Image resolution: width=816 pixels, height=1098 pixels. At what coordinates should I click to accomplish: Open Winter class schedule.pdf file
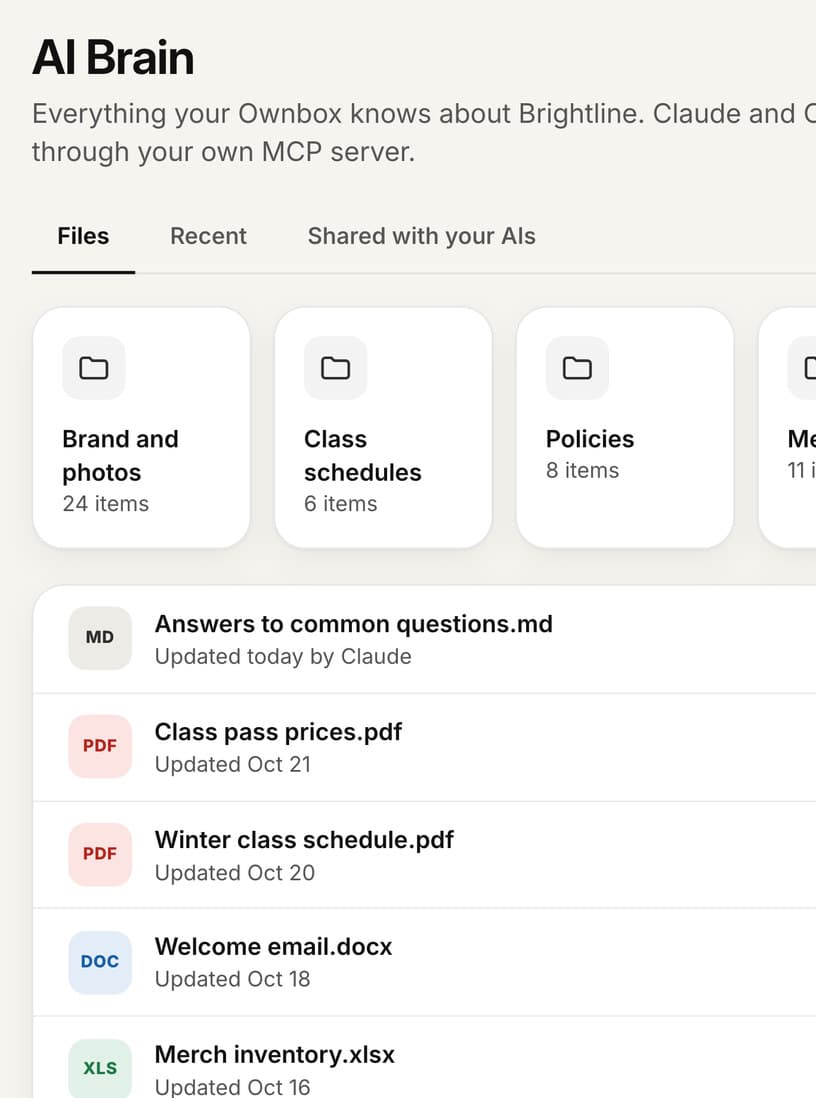coord(304,840)
